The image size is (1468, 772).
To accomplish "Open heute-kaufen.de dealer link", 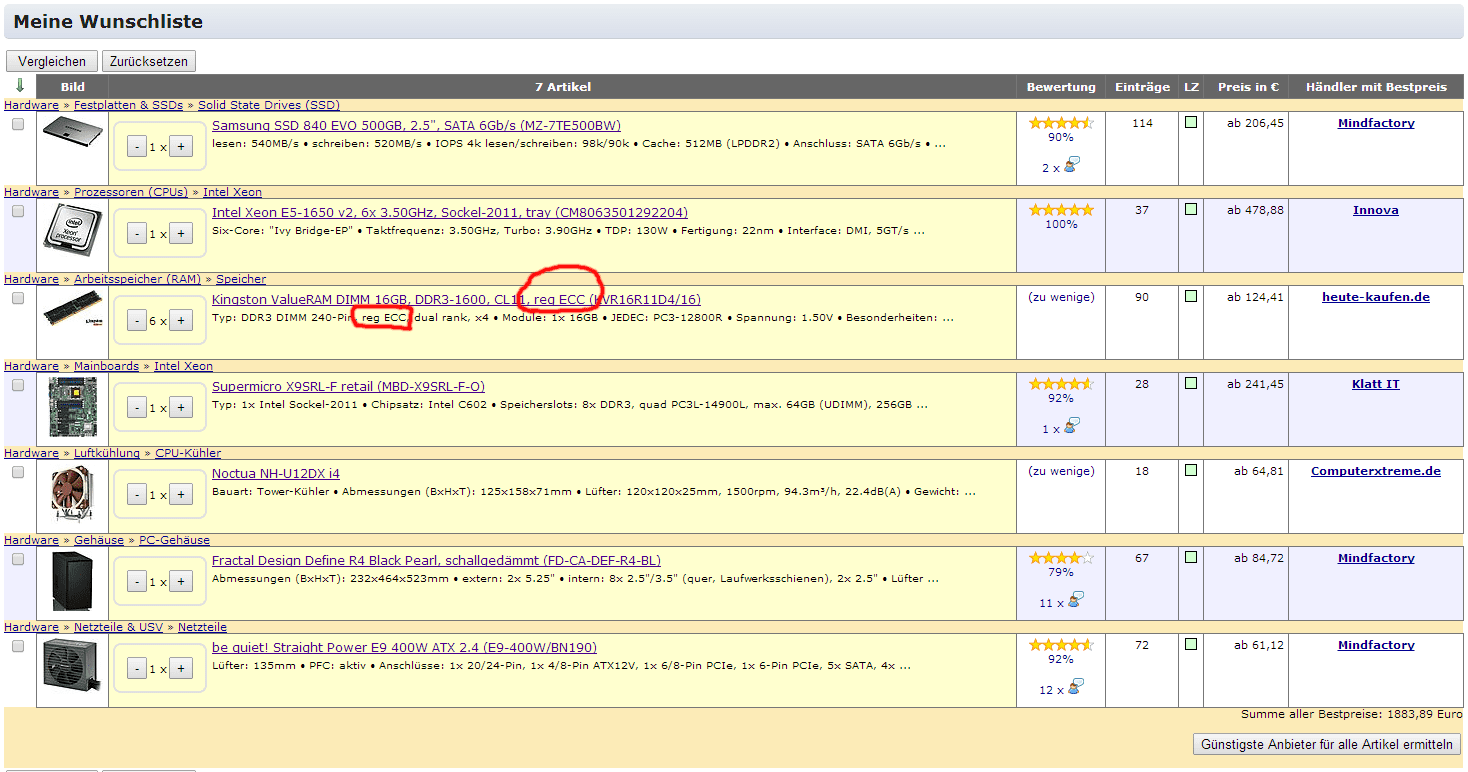I will 1376,297.
